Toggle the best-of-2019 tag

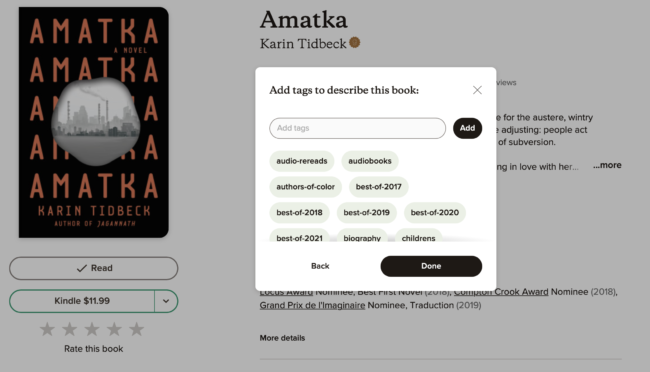(366, 212)
